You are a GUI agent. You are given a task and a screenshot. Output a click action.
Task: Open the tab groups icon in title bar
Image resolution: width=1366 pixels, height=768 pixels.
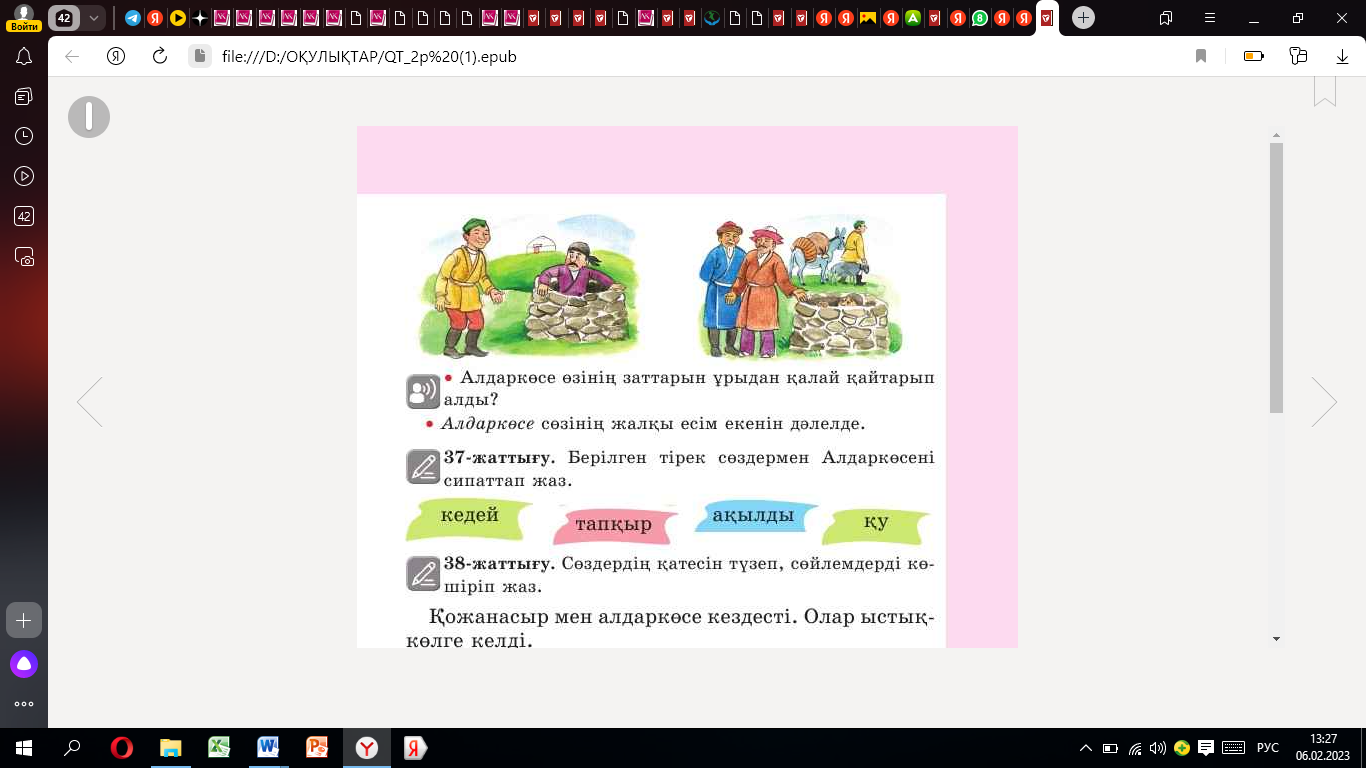pyautogui.click(x=1165, y=18)
